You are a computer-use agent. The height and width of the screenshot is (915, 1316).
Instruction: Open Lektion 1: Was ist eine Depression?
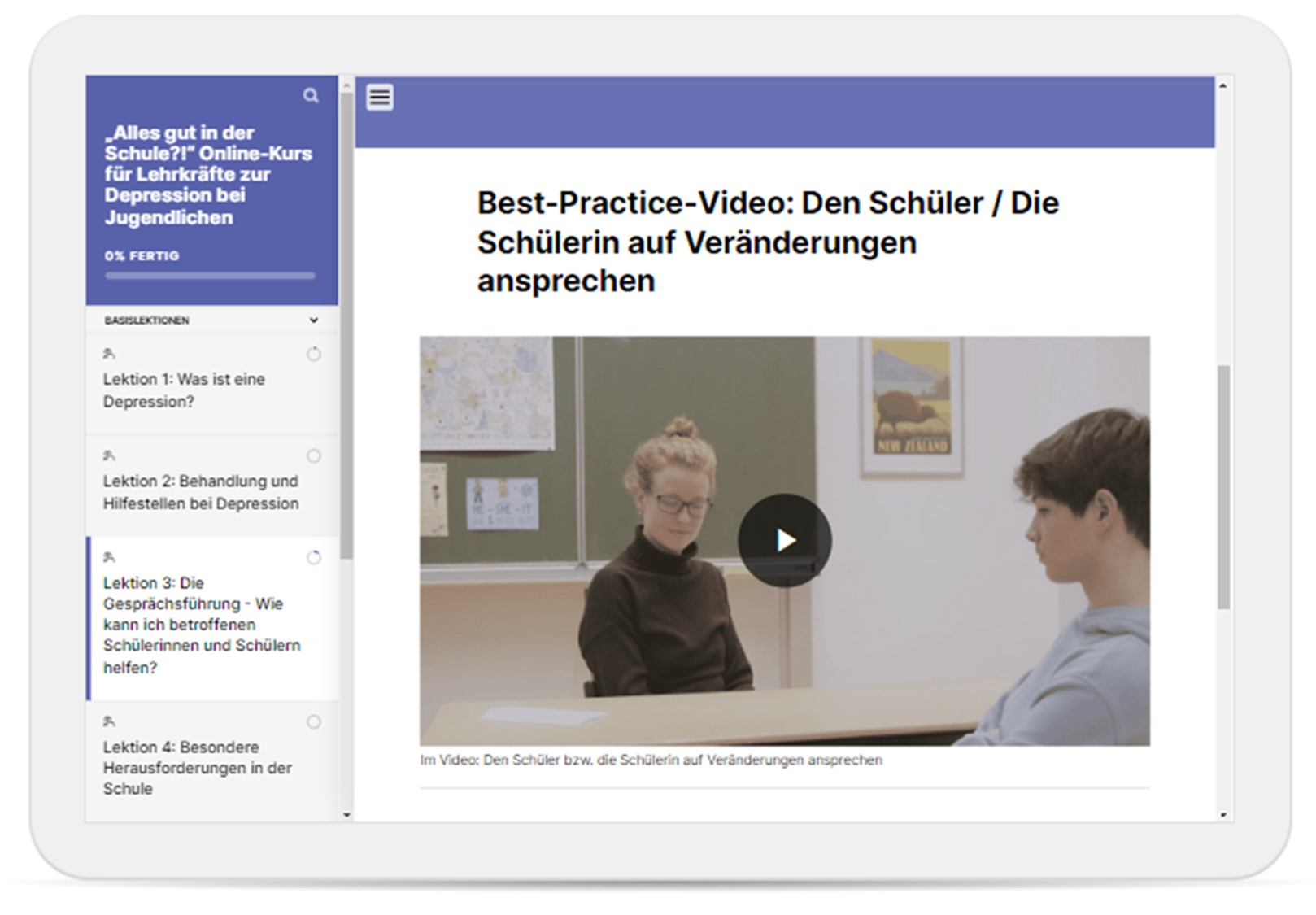[x=184, y=390]
